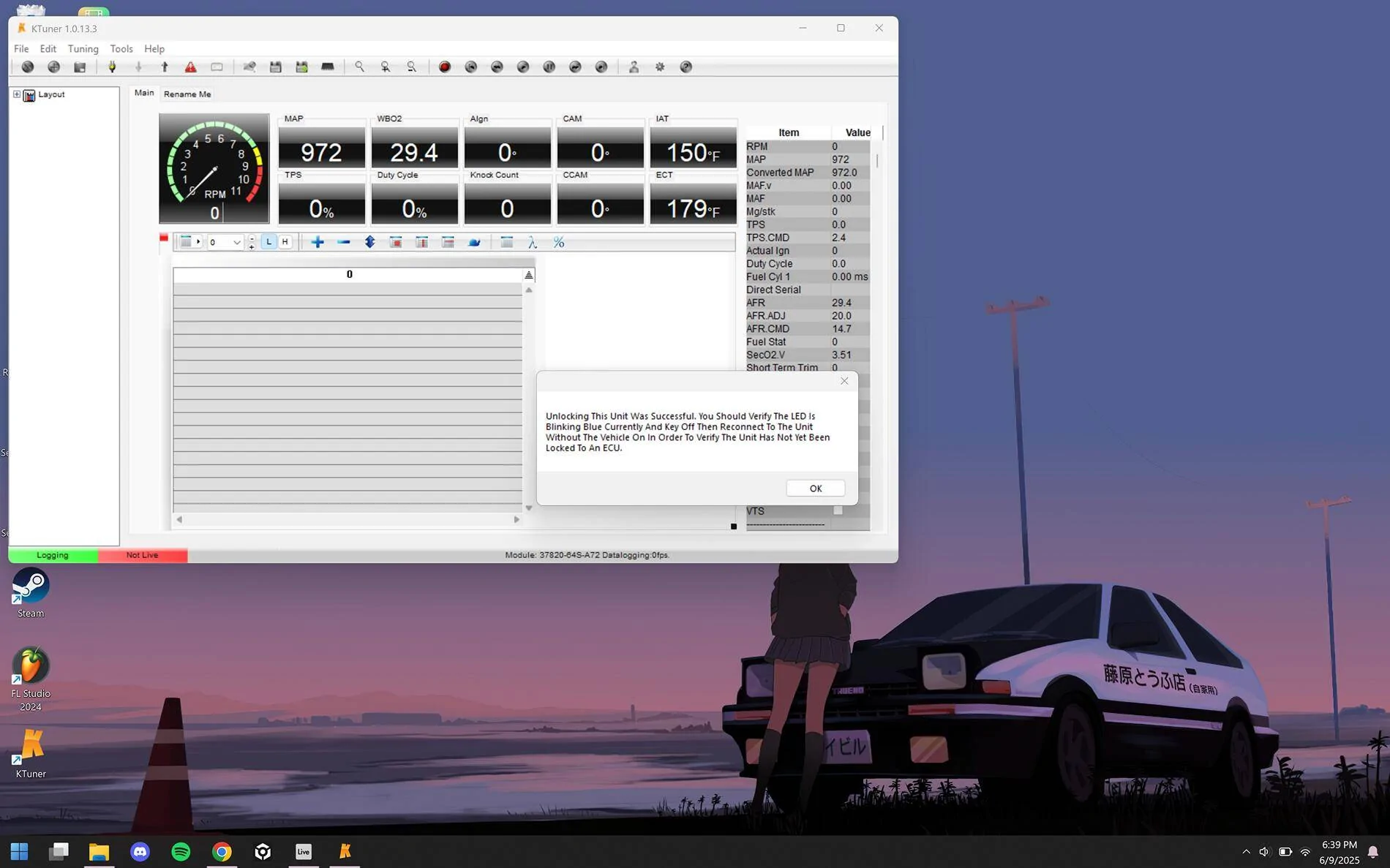1390x868 pixels.
Task: Click the percent symbol toolbar icon
Action: point(559,242)
